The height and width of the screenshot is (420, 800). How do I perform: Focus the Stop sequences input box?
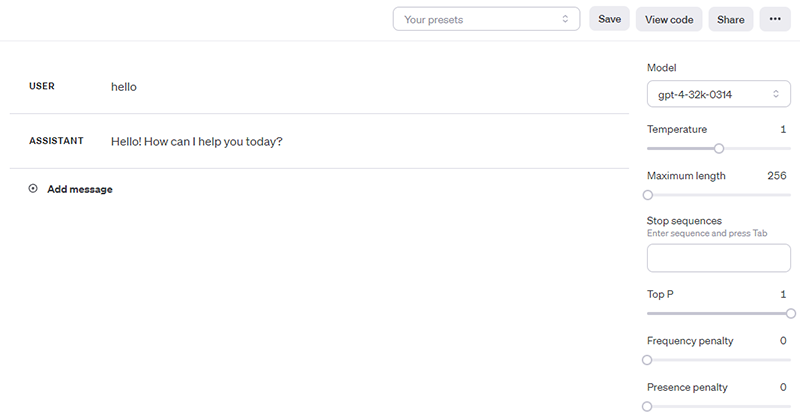(x=718, y=257)
